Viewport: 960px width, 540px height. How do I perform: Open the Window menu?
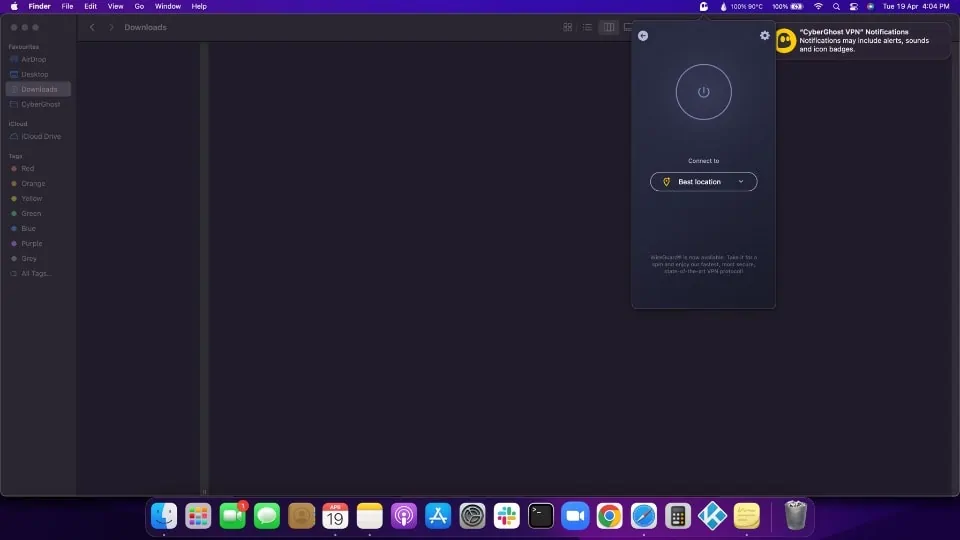(x=167, y=6)
